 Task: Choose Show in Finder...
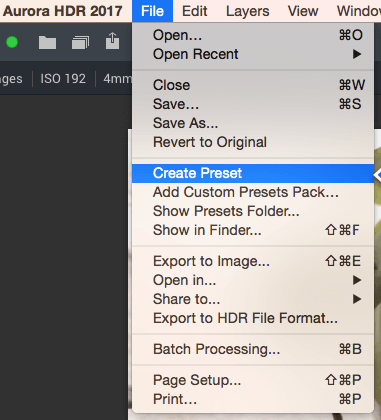click(x=253, y=230)
